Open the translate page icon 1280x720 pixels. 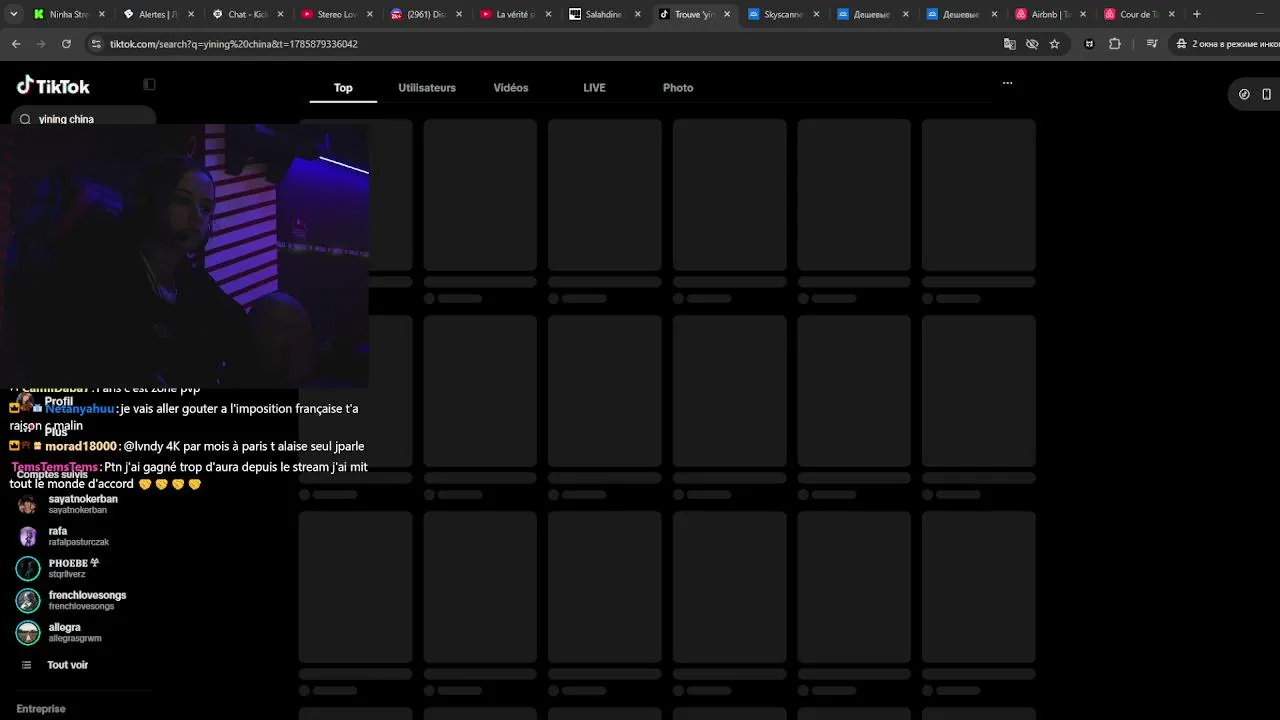(x=1009, y=44)
